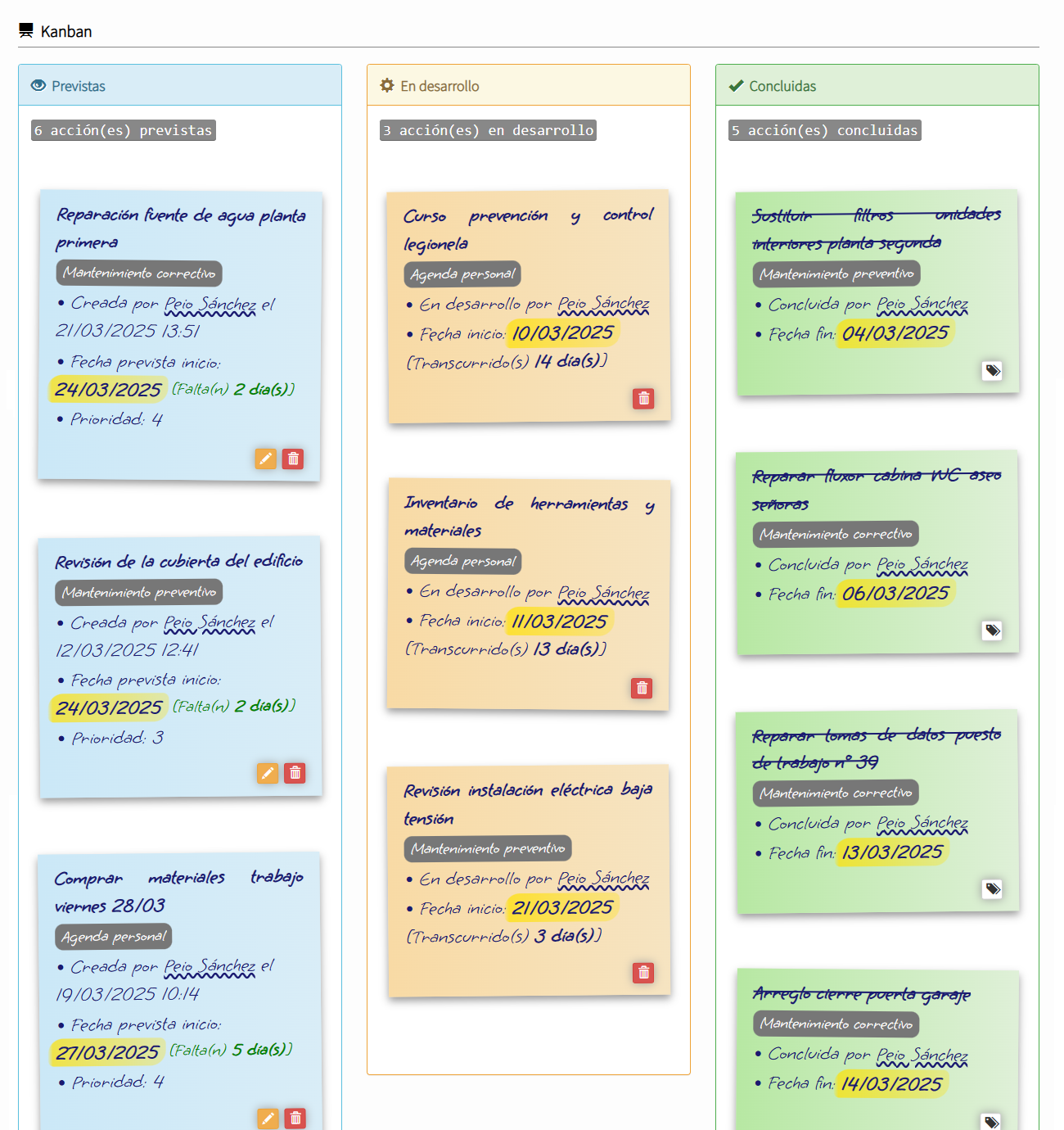Click the Previstas column header
Image resolution: width=1064 pixels, height=1130 pixels.
pyautogui.click(x=79, y=86)
